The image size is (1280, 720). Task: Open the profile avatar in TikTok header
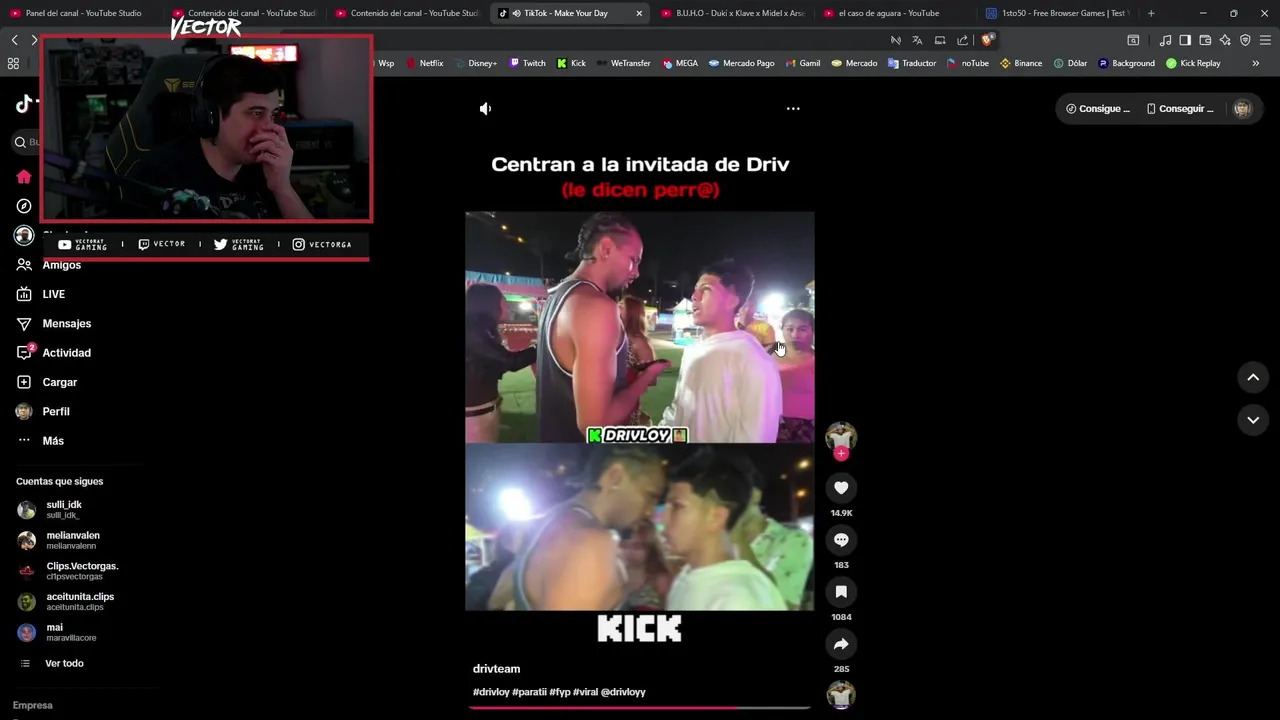pos(1242,109)
